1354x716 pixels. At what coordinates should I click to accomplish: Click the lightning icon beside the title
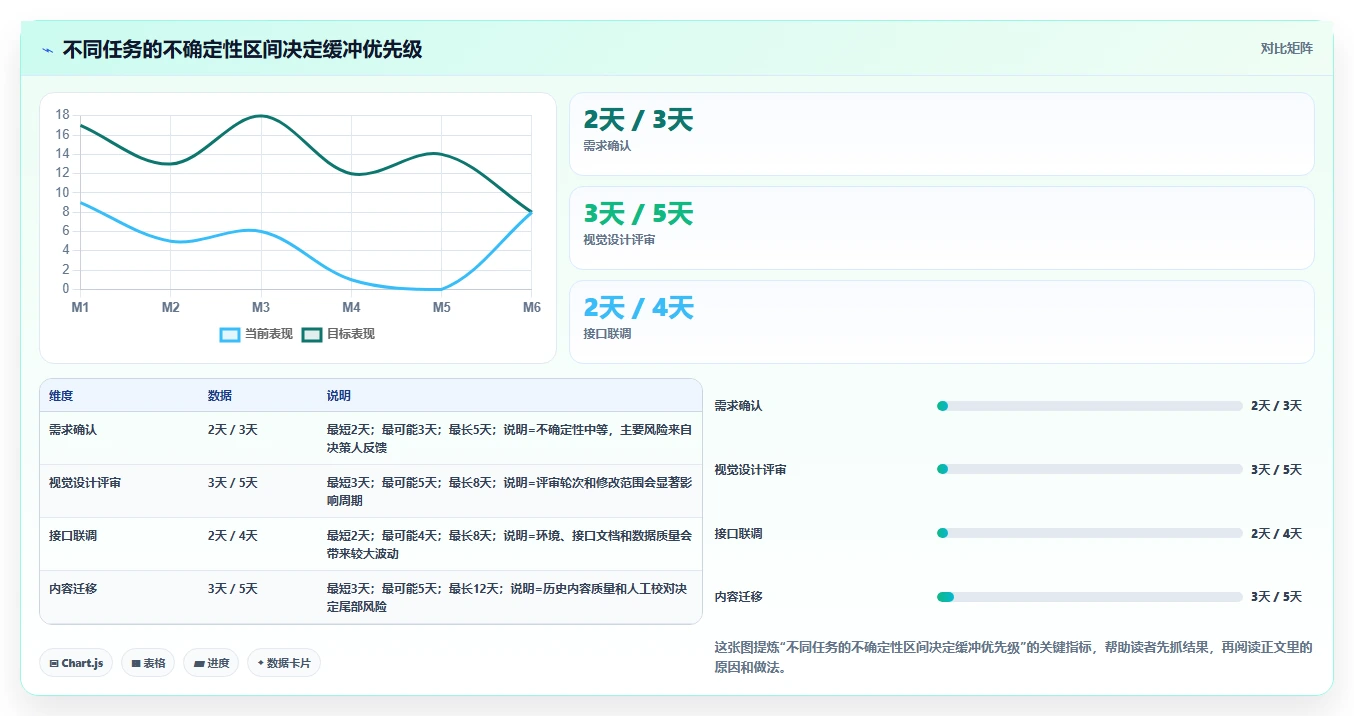pyautogui.click(x=47, y=49)
